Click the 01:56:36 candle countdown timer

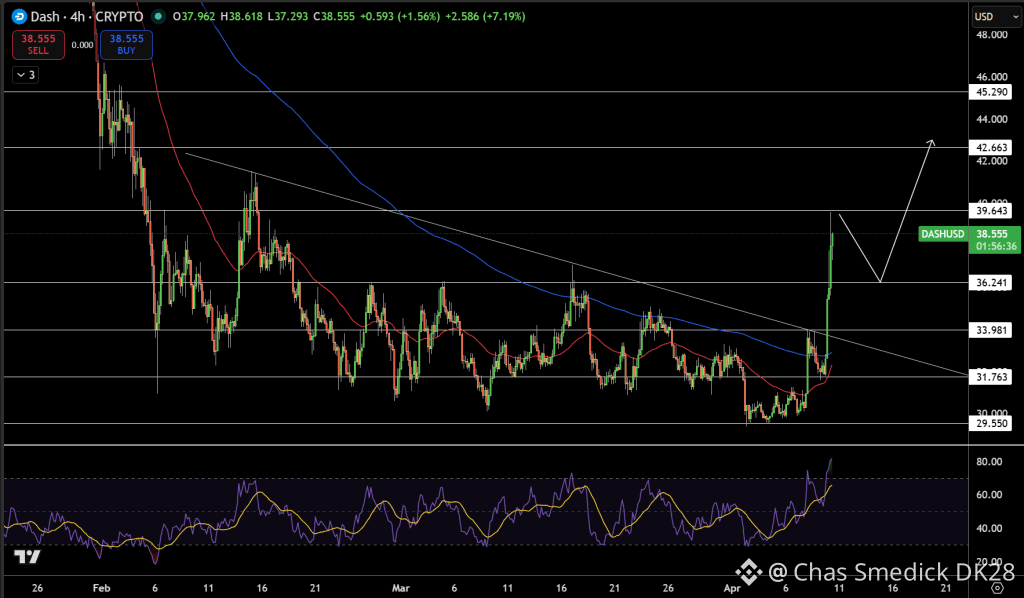coord(995,247)
